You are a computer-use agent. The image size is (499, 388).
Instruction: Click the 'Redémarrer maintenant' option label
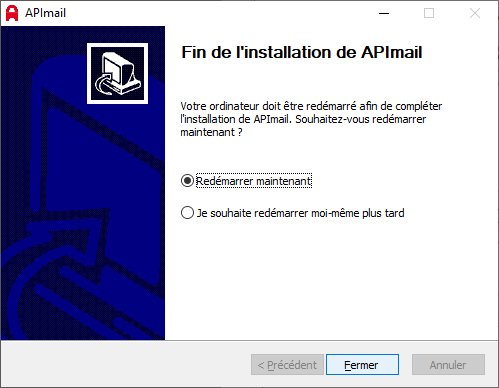tap(254, 181)
